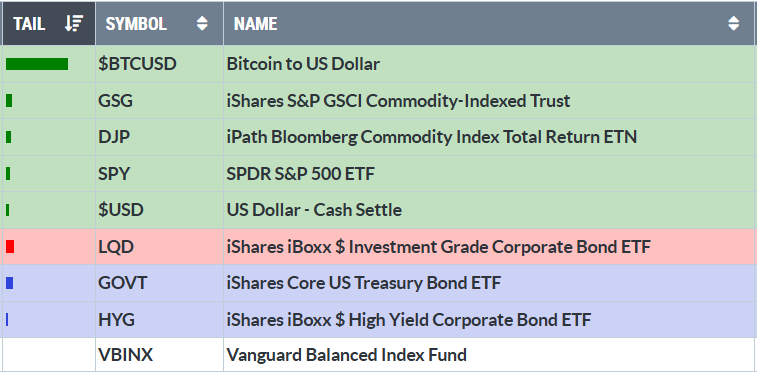
Task: Click the NAME column header text
Action: (255, 24)
